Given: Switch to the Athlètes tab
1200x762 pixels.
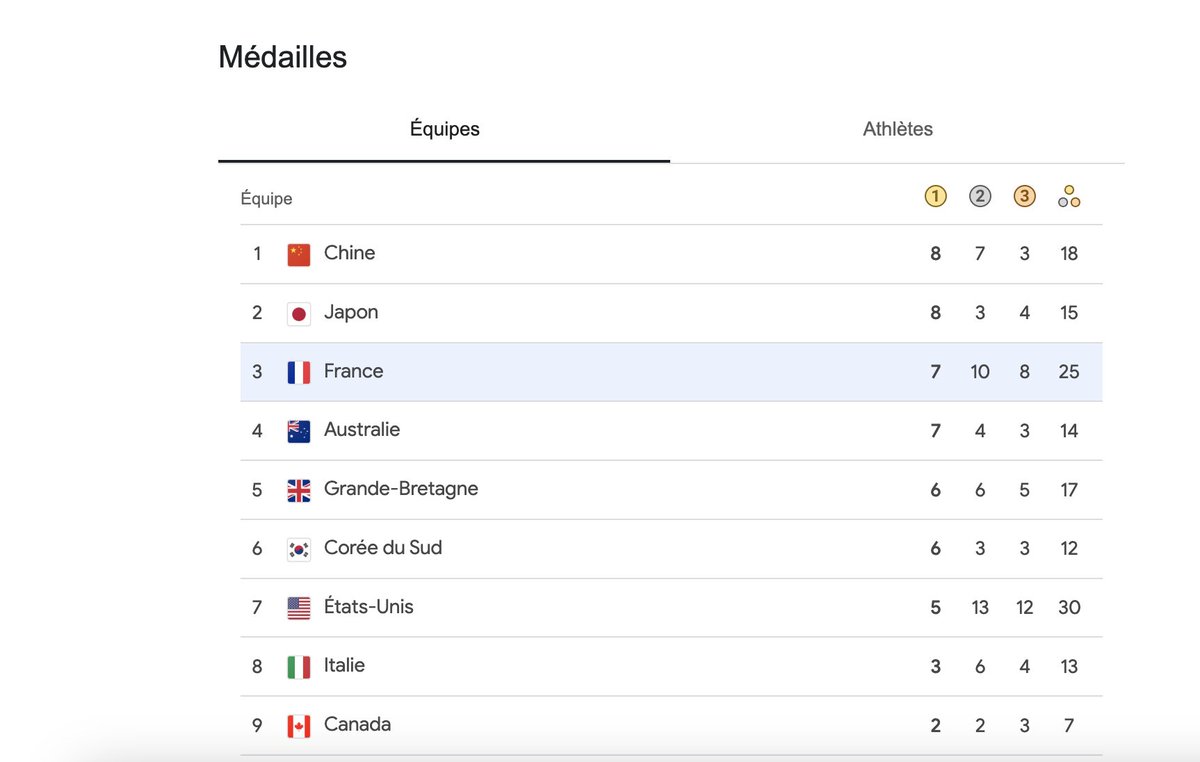Looking at the screenshot, I should click(898, 129).
